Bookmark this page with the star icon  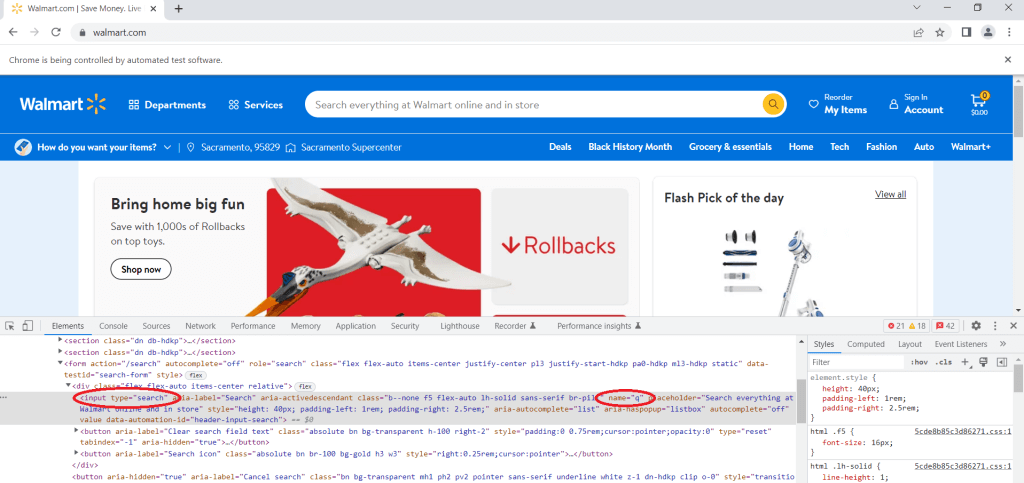tap(940, 32)
